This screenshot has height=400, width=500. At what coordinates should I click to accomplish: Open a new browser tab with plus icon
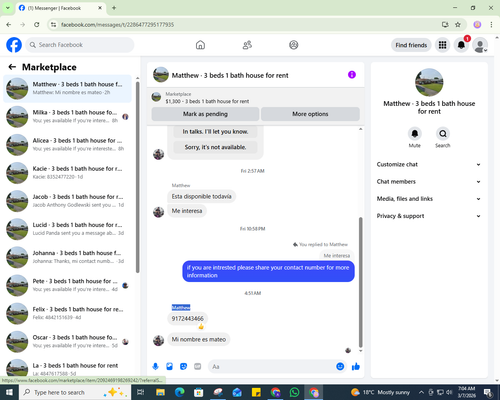pos(114,8)
